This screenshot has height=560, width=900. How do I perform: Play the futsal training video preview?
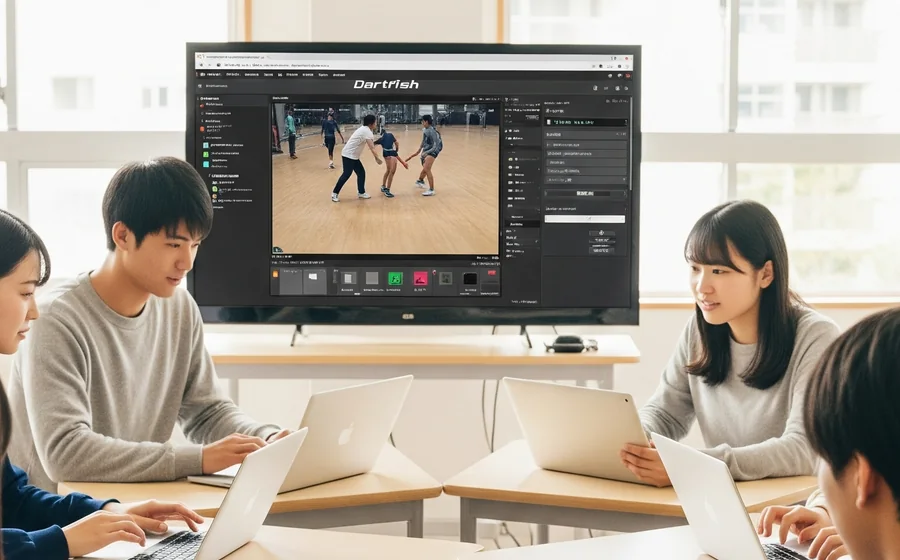385,179
